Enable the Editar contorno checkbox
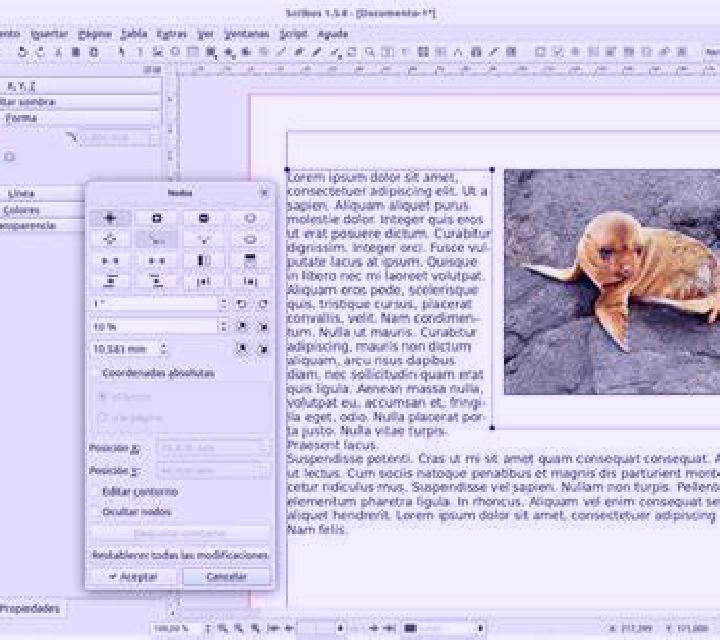This screenshot has height=640, width=720. coord(96,492)
